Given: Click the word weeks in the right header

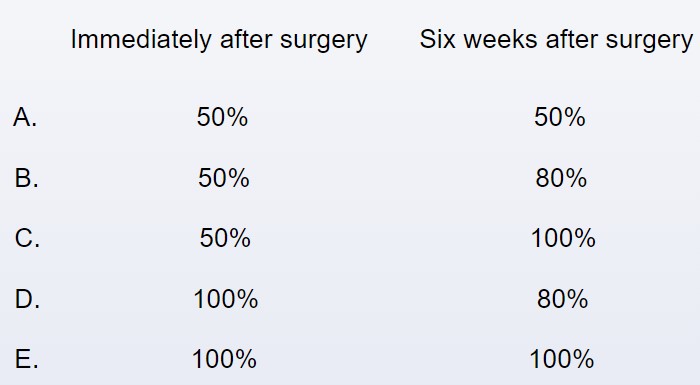Looking at the screenshot, I should pos(501,39).
